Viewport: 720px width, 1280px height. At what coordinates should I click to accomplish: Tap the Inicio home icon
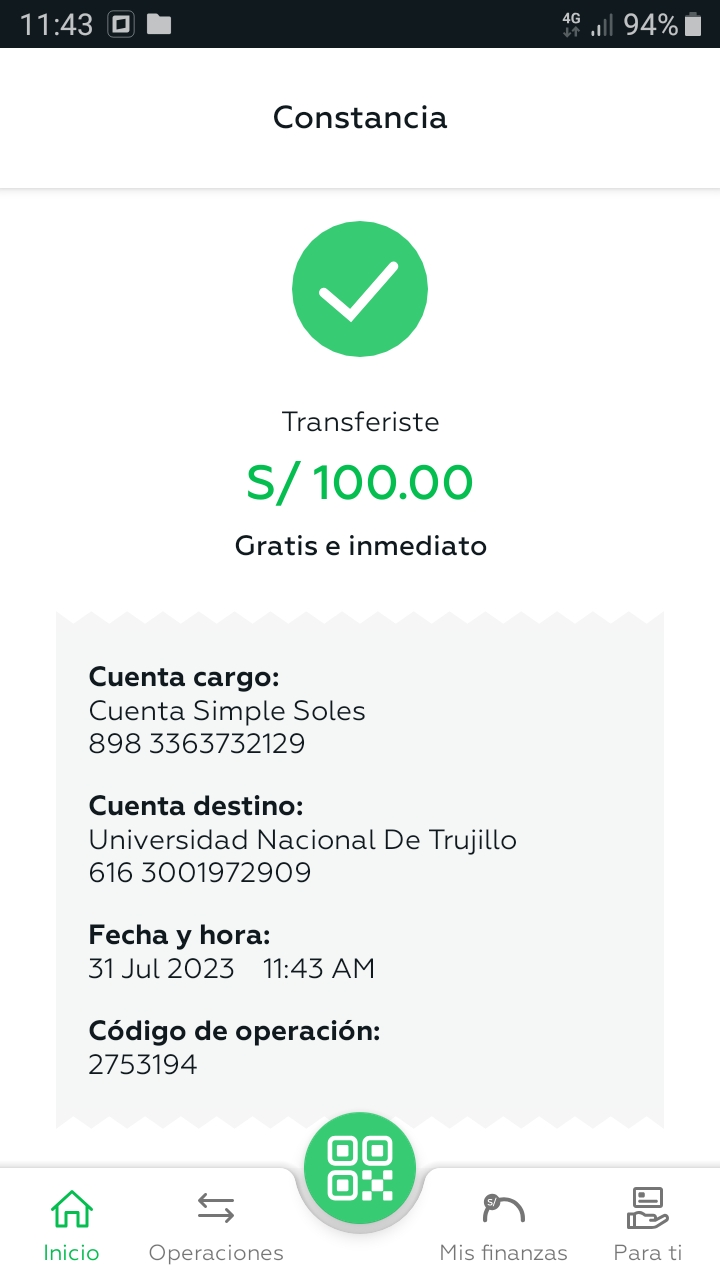tap(71, 1209)
